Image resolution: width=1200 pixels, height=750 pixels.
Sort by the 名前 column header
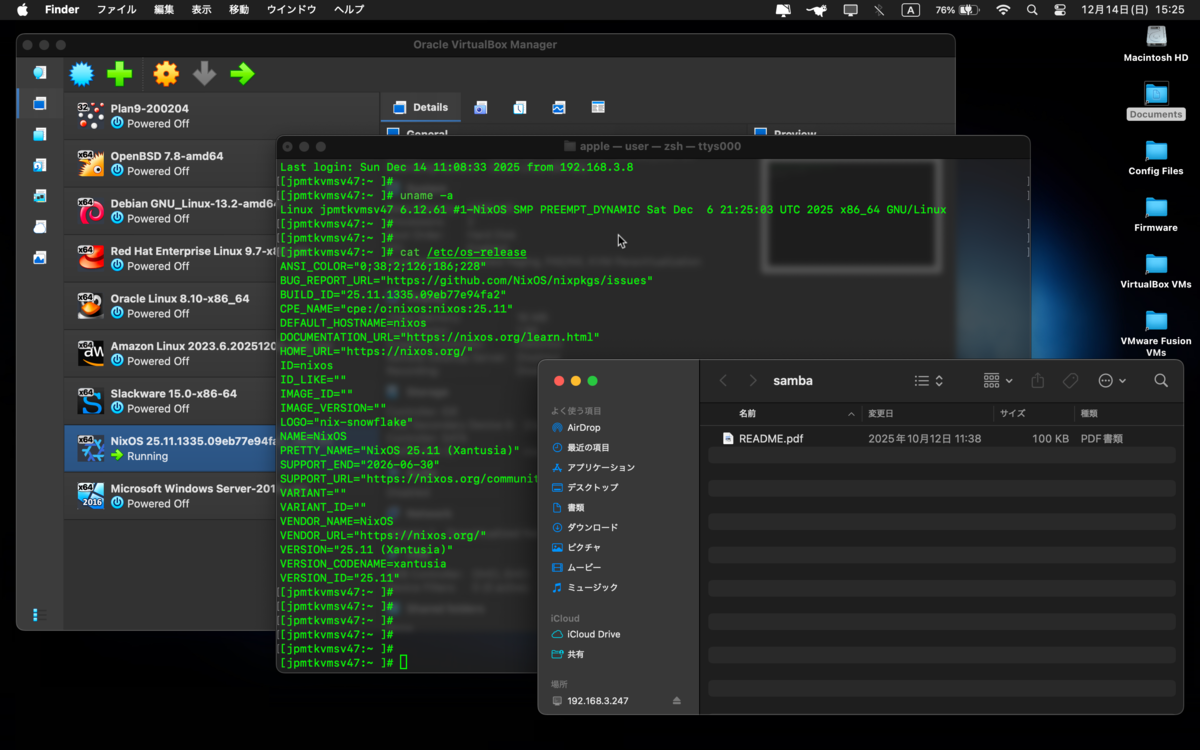[747, 413]
